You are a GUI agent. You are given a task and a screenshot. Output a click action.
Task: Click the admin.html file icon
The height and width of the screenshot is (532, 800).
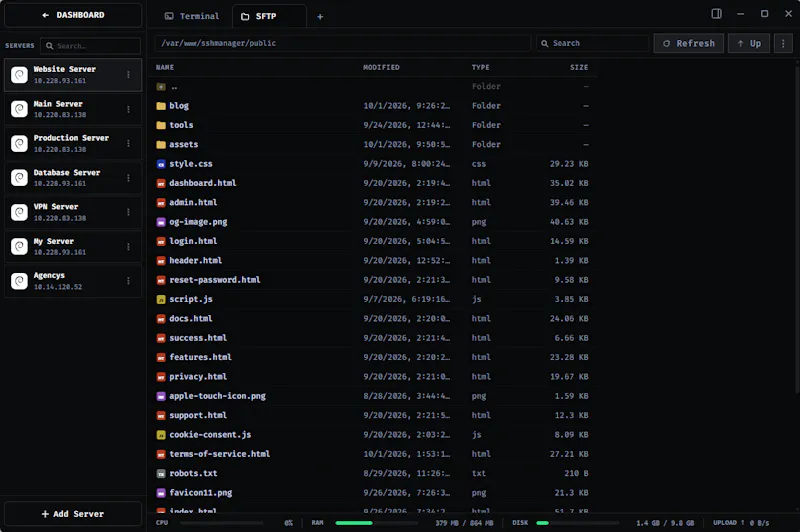161,202
